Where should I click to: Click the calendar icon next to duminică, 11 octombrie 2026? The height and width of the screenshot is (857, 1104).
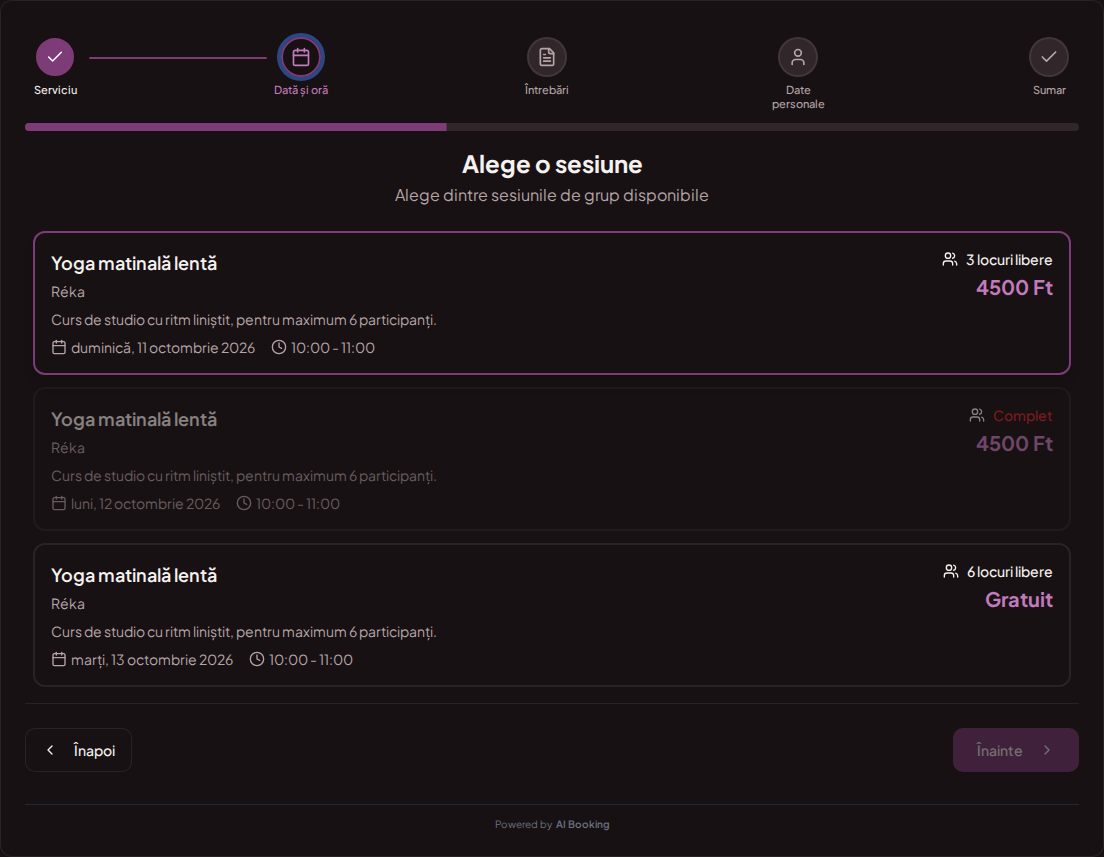tap(59, 347)
